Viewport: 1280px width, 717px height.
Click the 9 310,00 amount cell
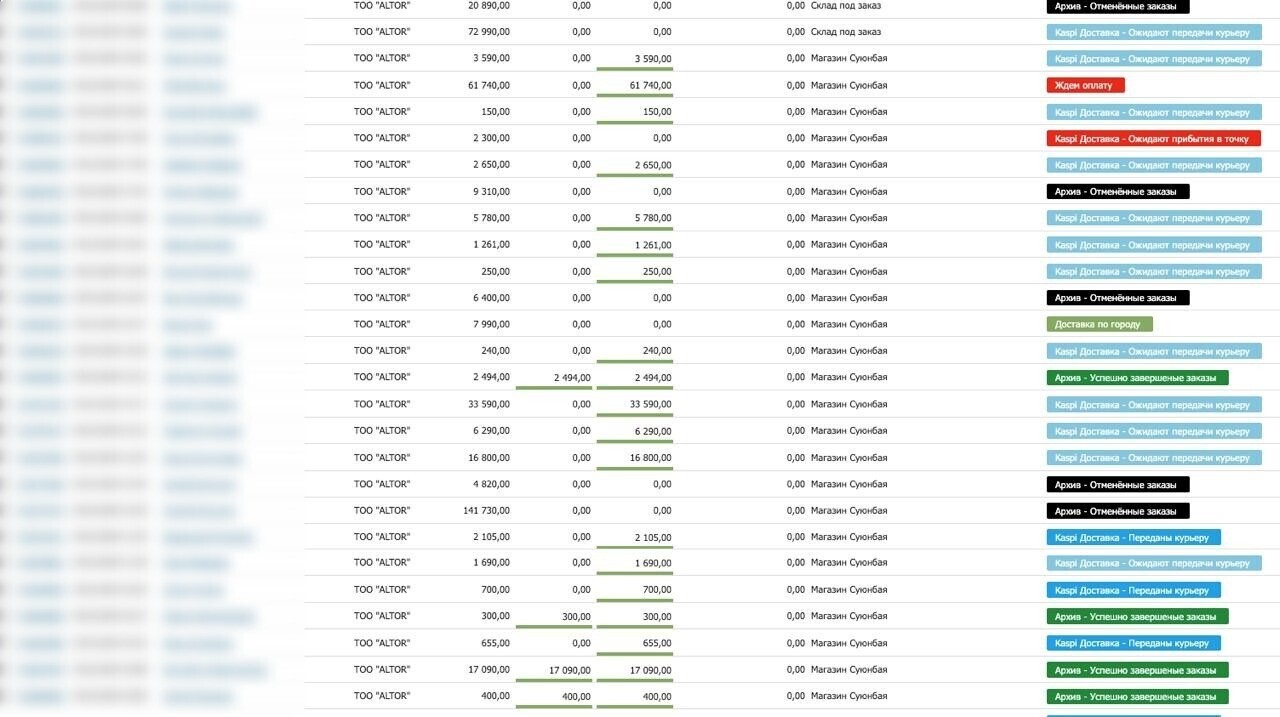[491, 191]
